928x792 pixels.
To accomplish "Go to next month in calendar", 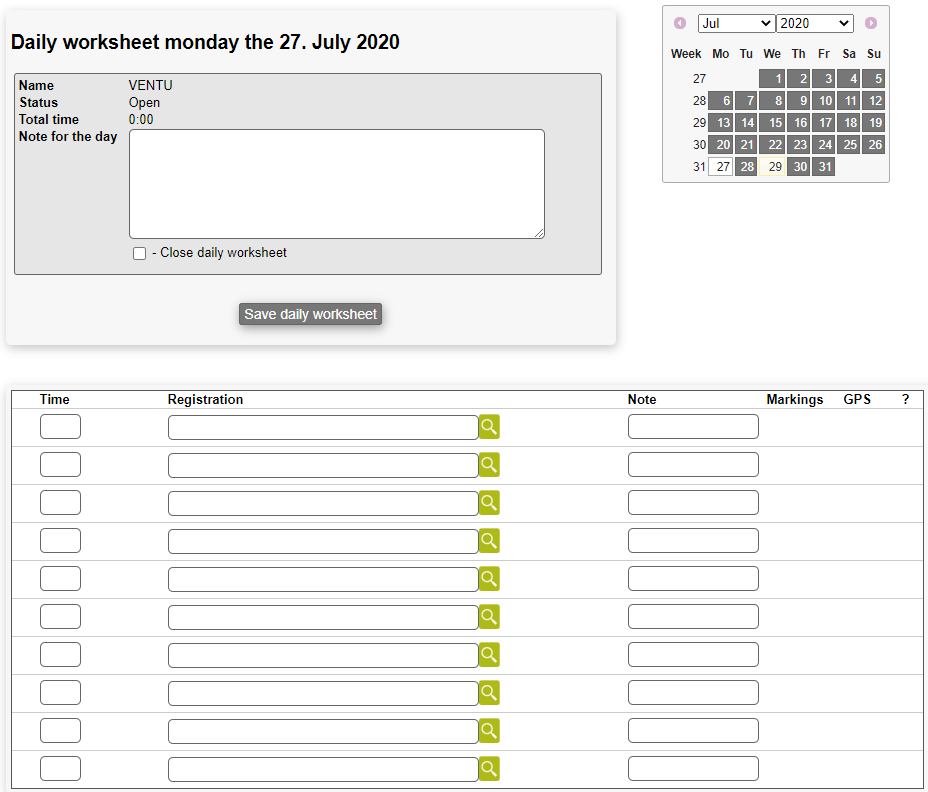I will (x=871, y=23).
